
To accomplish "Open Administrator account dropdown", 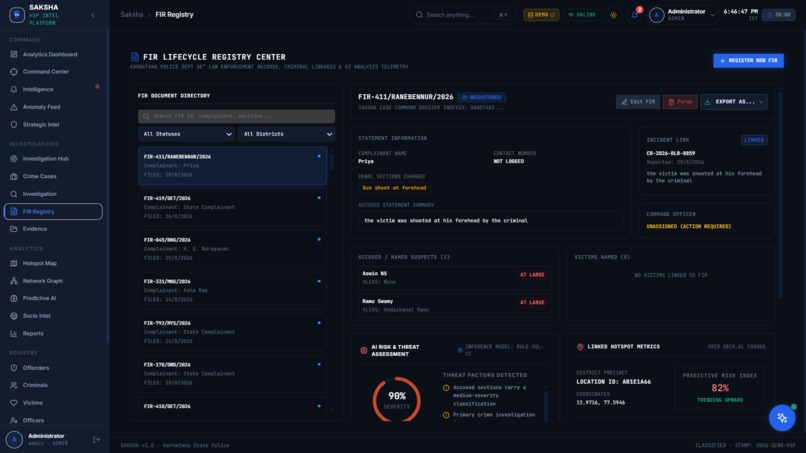I will coord(683,15).
